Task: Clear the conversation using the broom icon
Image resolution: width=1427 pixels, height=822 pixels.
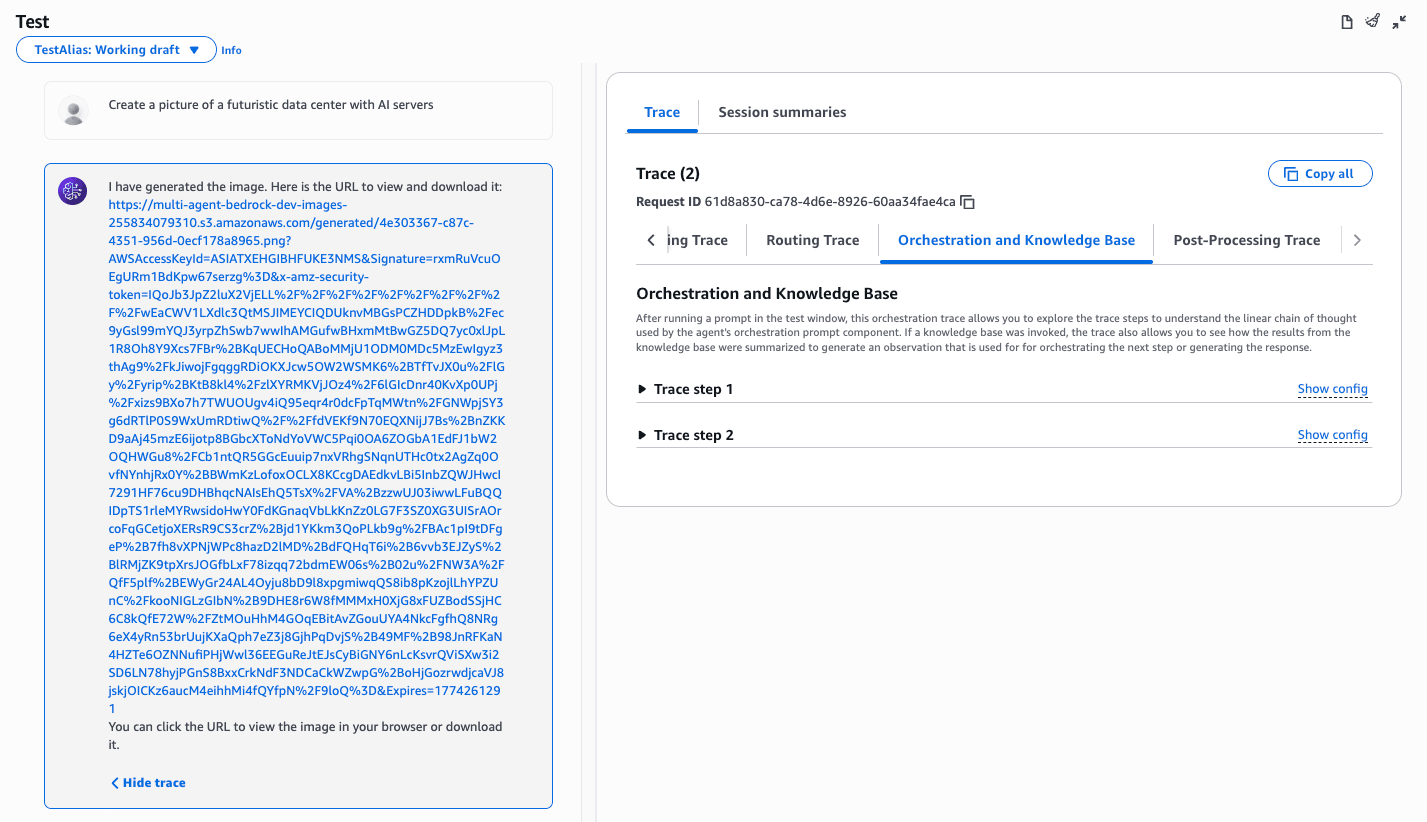Action: (1372, 20)
